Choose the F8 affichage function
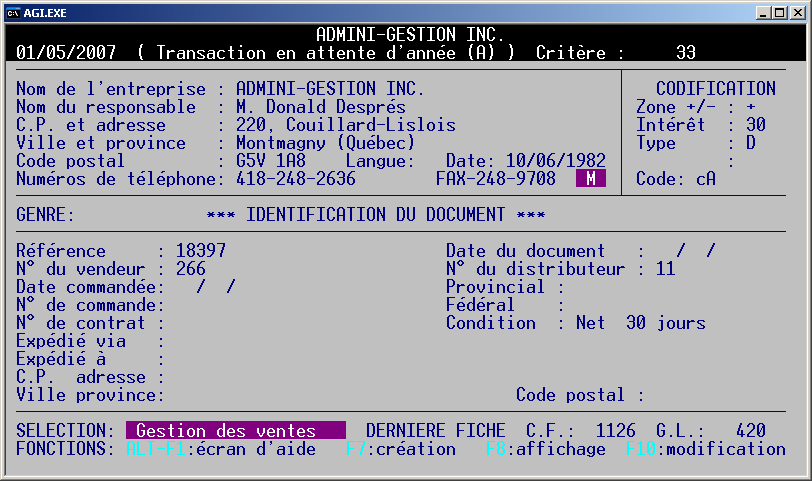This screenshot has width=812, height=481. pos(545,449)
